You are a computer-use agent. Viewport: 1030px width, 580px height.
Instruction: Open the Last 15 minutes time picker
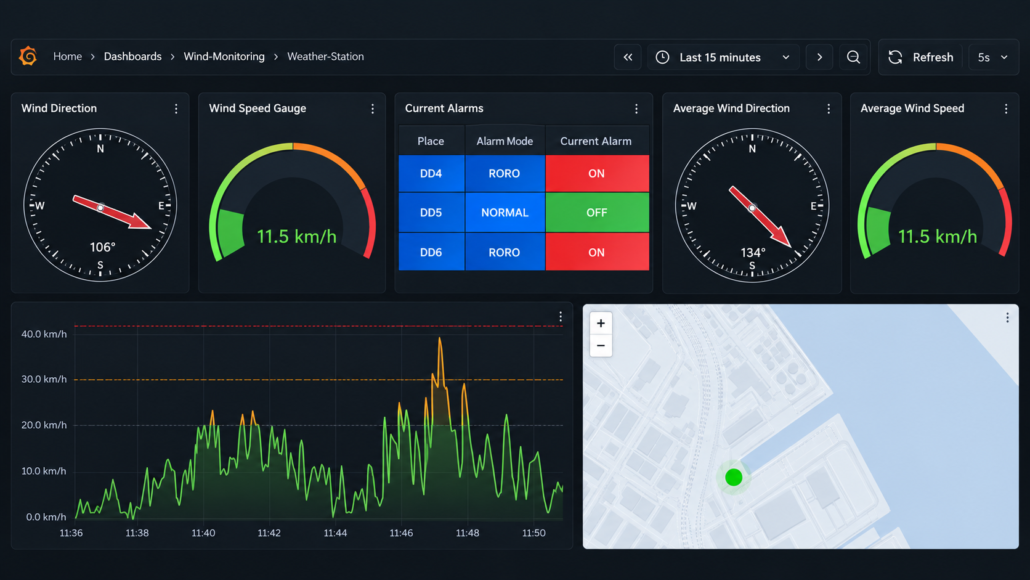point(723,57)
